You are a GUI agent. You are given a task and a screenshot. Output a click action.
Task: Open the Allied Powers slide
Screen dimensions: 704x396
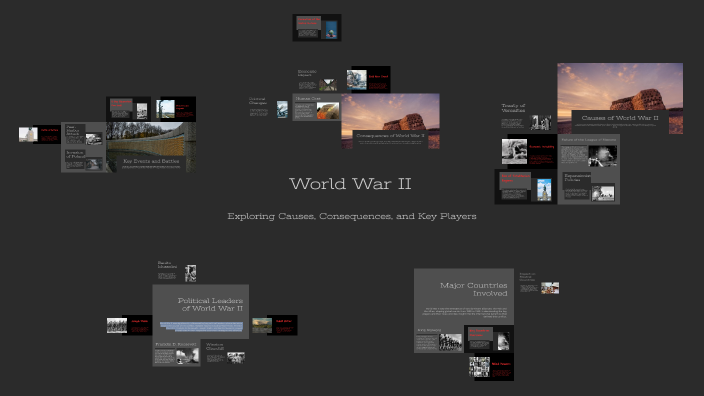491,367
